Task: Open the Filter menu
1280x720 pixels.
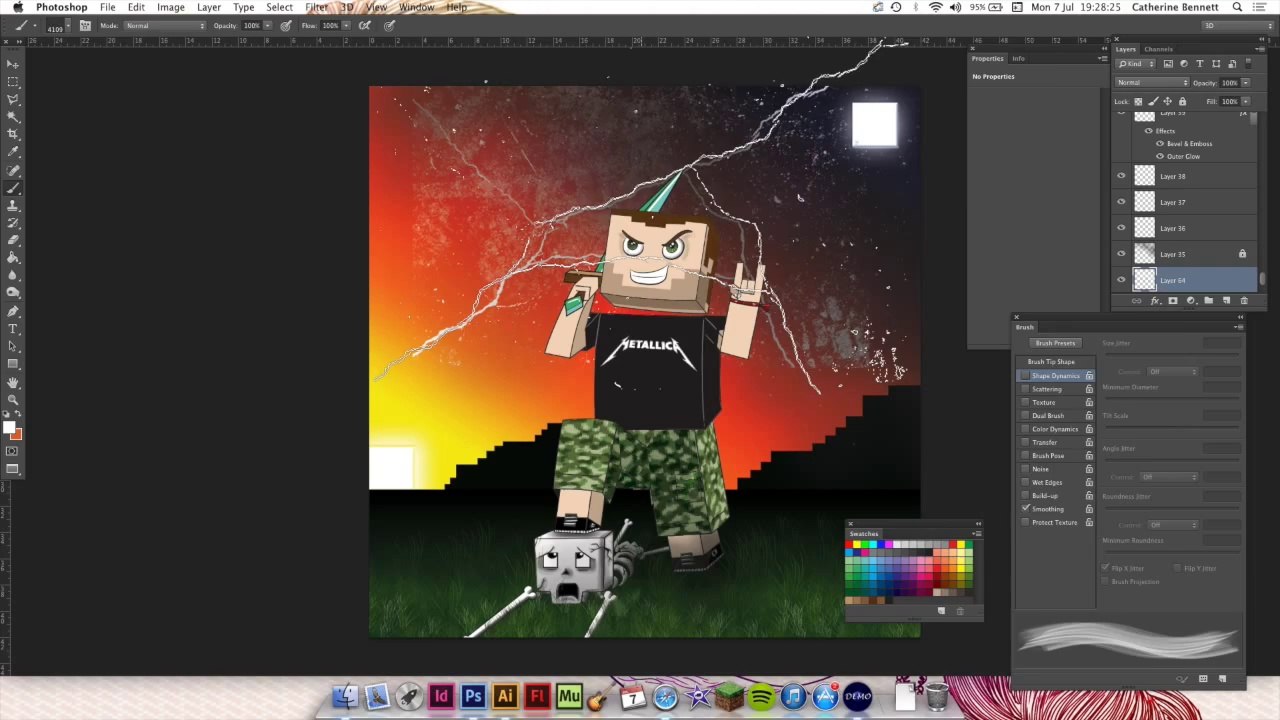Action: (x=316, y=7)
